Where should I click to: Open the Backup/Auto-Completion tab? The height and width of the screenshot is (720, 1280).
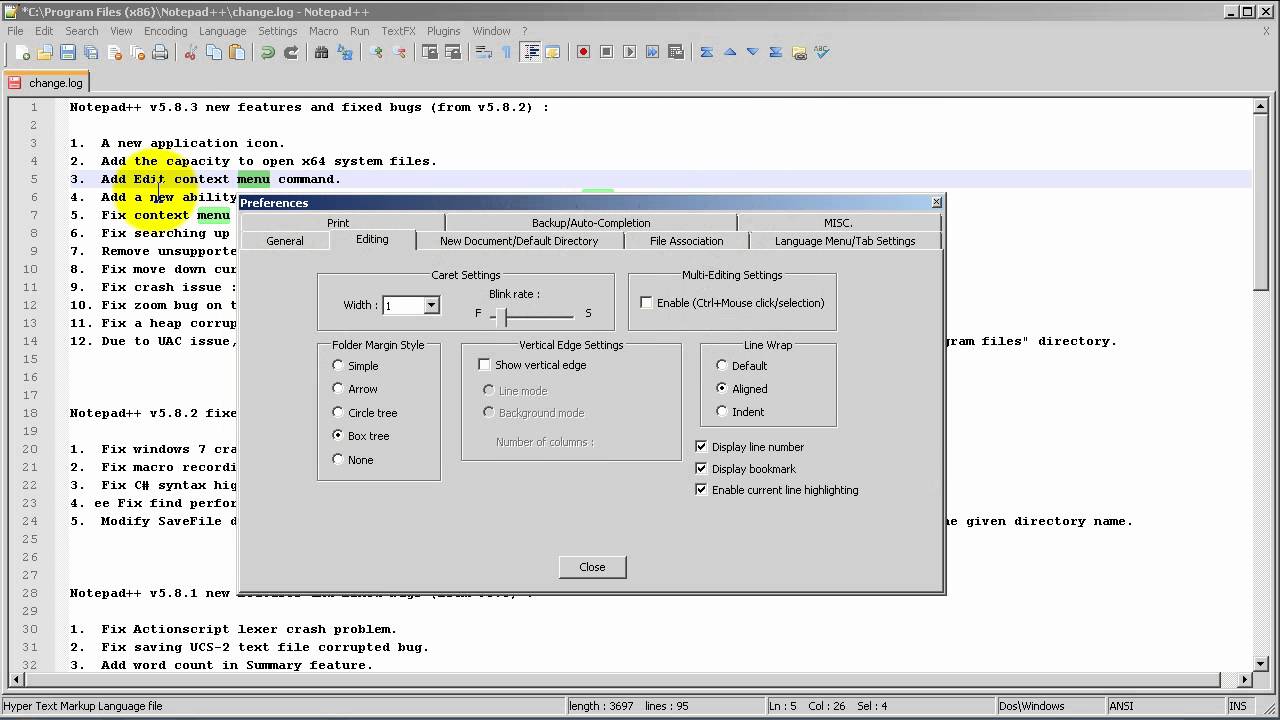click(x=591, y=223)
